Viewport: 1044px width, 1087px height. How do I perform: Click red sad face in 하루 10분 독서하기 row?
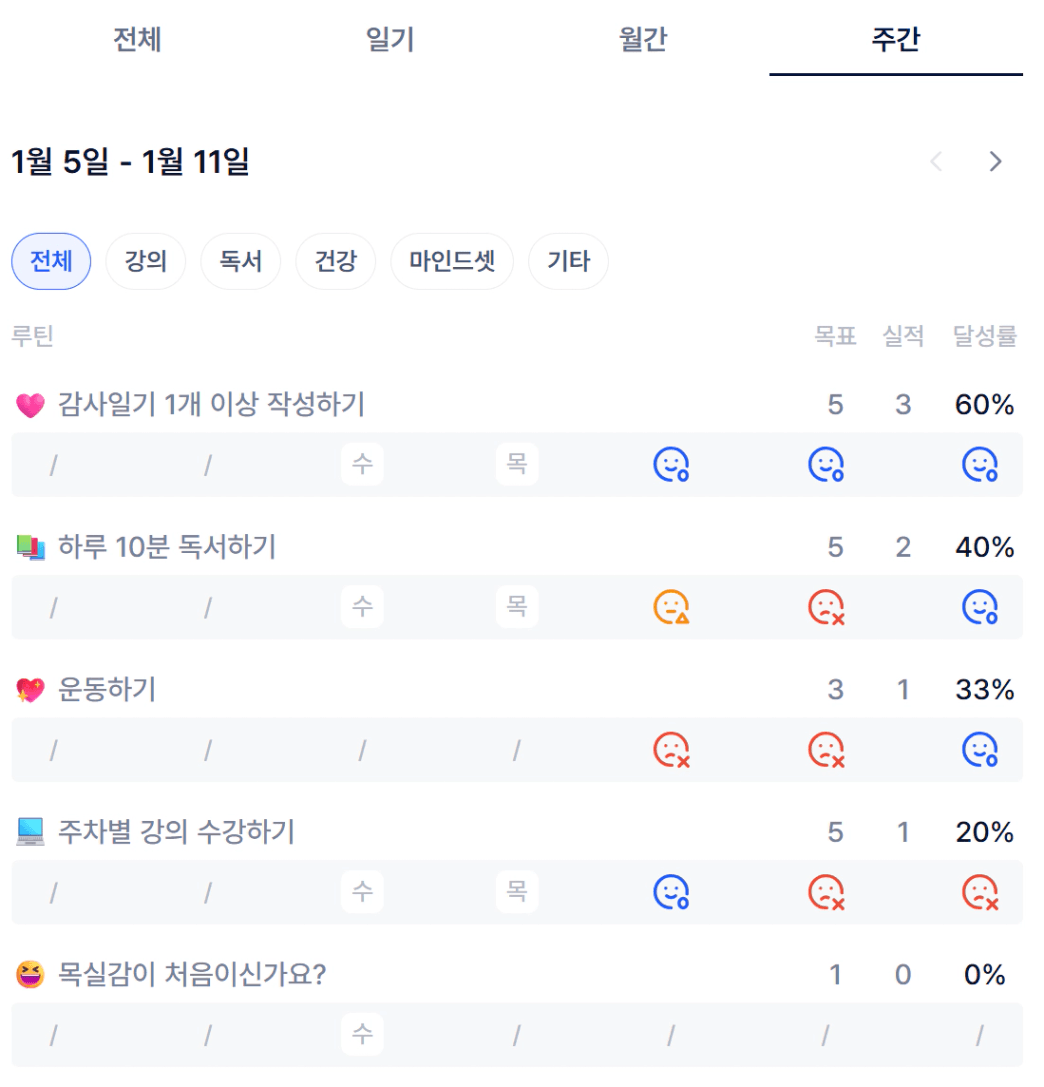pos(826,607)
